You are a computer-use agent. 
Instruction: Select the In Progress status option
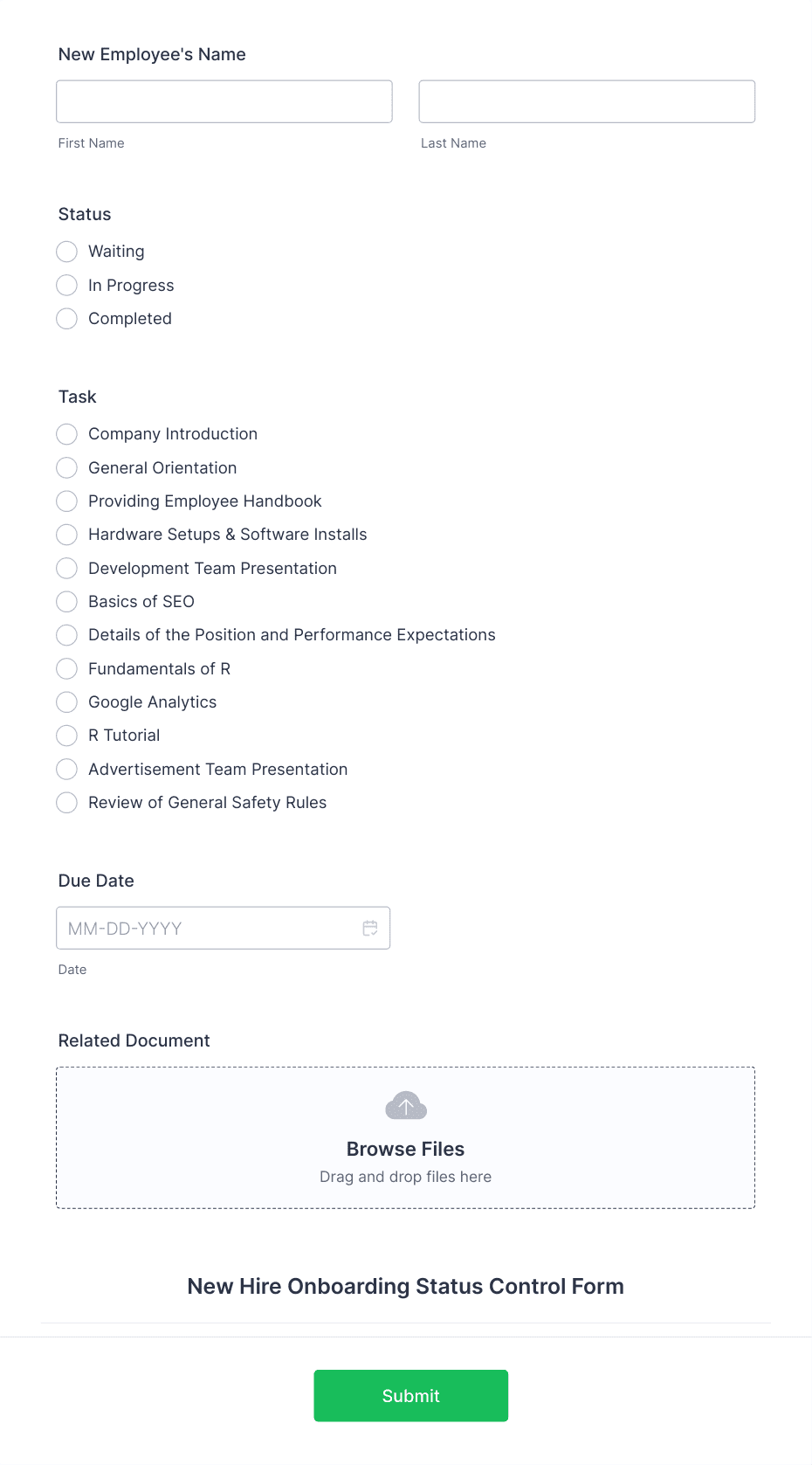66,286
